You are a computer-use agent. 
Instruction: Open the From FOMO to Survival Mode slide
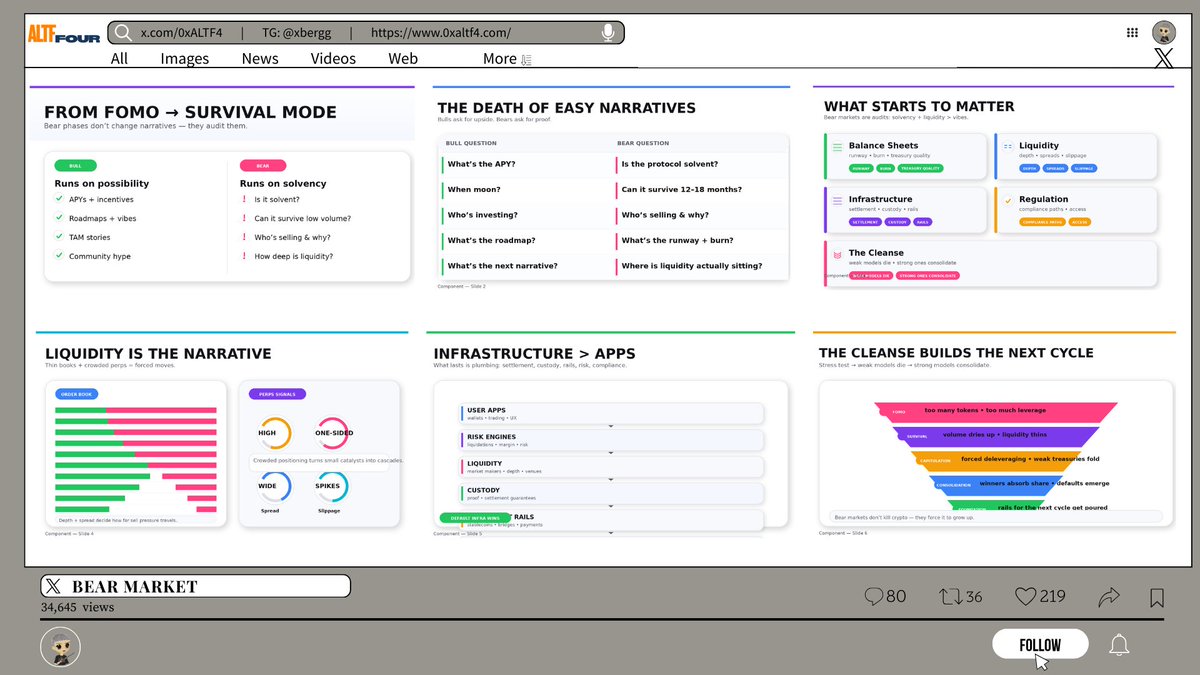click(222, 184)
